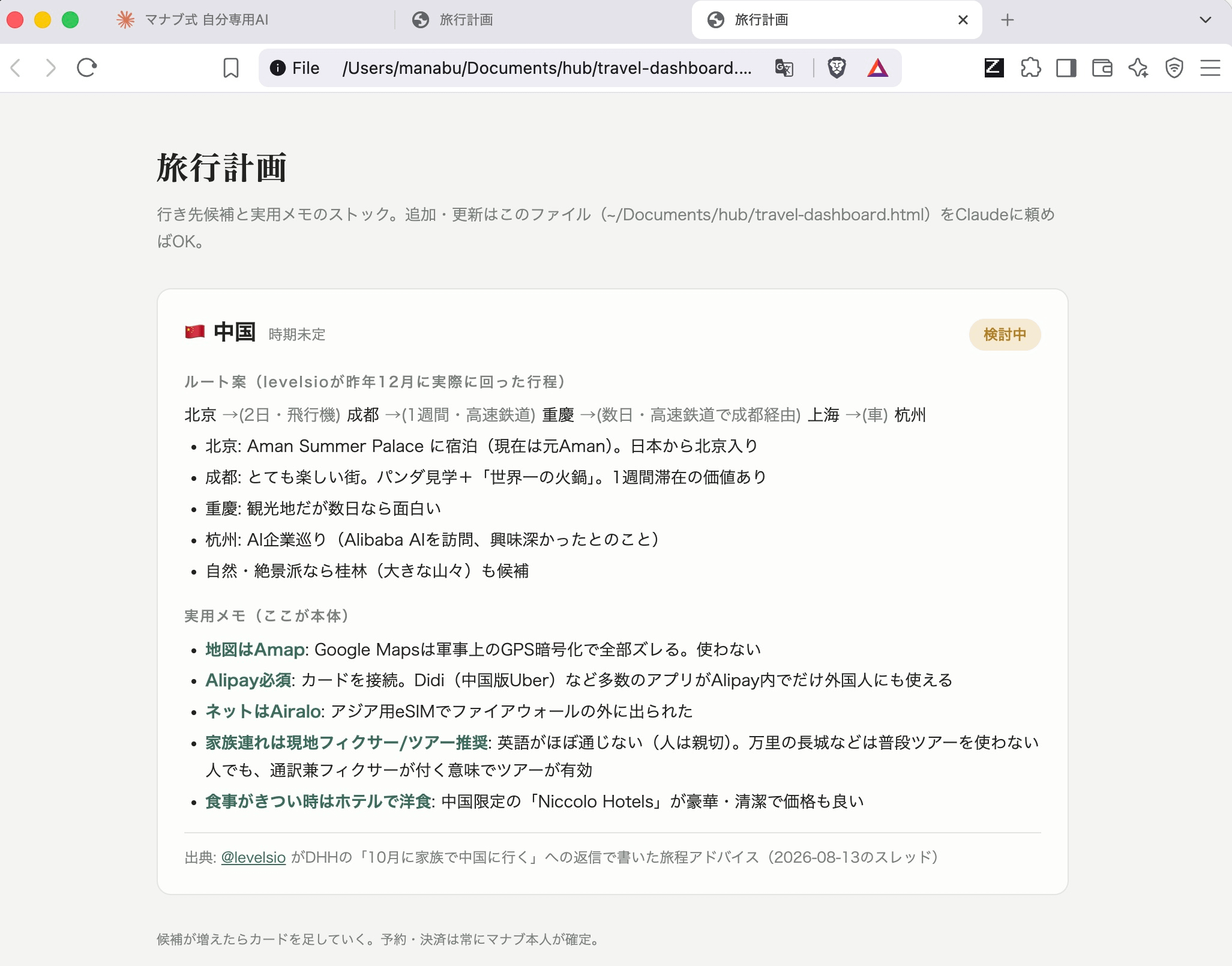Select the active 旅行計画 tab
Screen dimensions: 1232x966
tap(837, 20)
